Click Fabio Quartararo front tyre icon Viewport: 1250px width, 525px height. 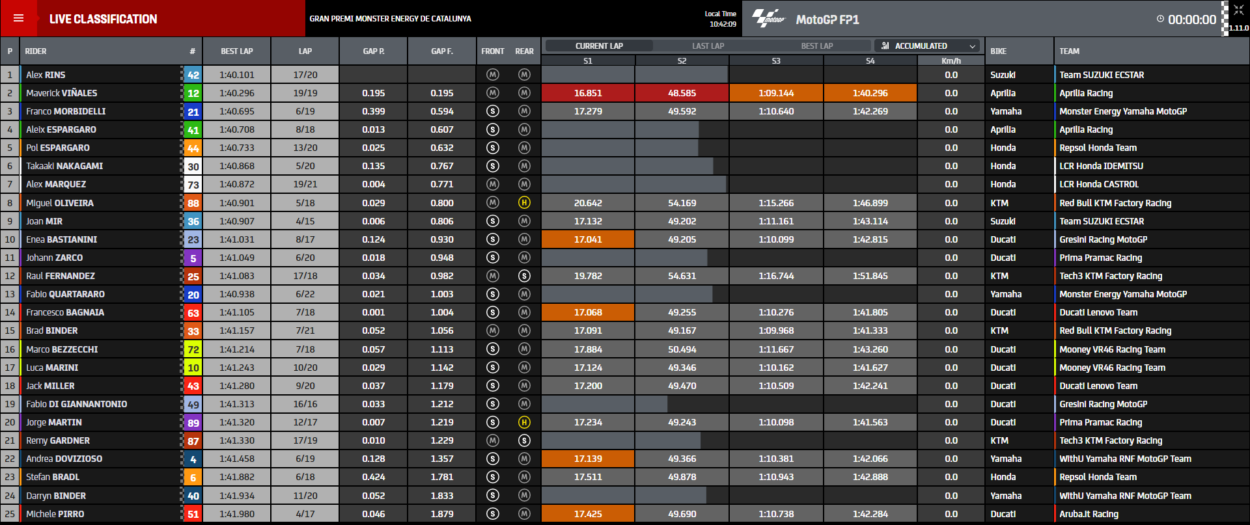[492, 294]
